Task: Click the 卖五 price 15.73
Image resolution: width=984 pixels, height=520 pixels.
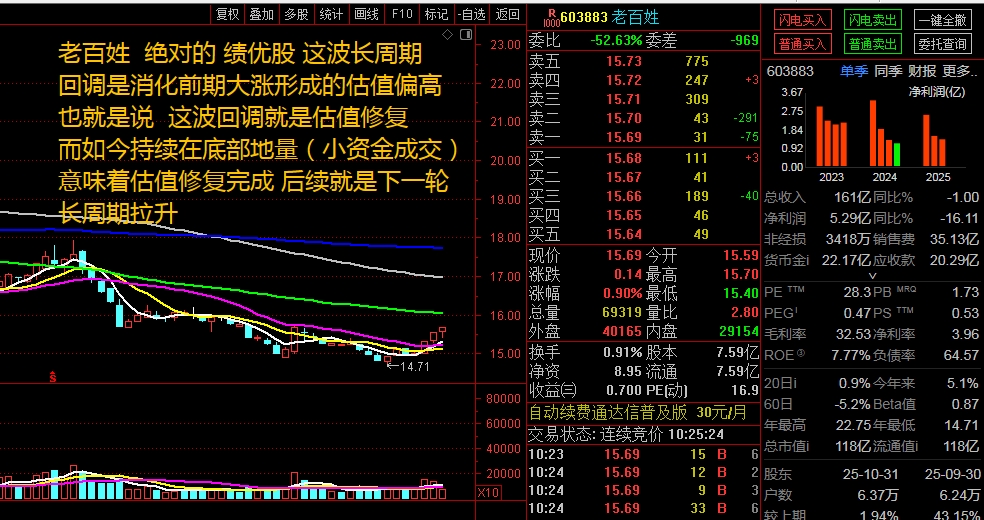Action: (624, 61)
